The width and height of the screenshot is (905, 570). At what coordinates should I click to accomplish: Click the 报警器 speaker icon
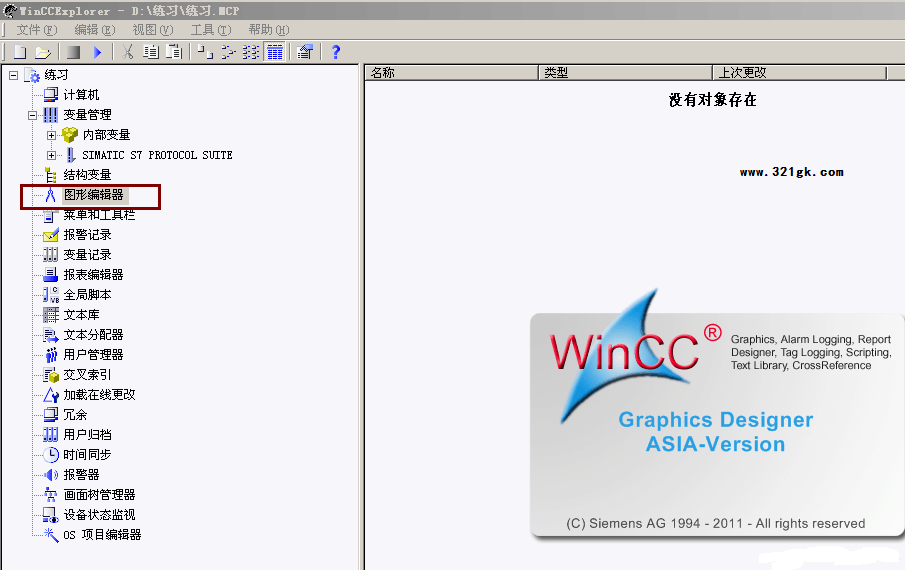pos(51,475)
